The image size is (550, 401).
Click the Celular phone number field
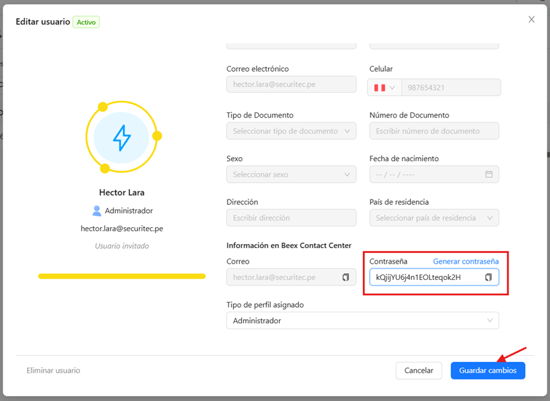pyautogui.click(x=451, y=87)
